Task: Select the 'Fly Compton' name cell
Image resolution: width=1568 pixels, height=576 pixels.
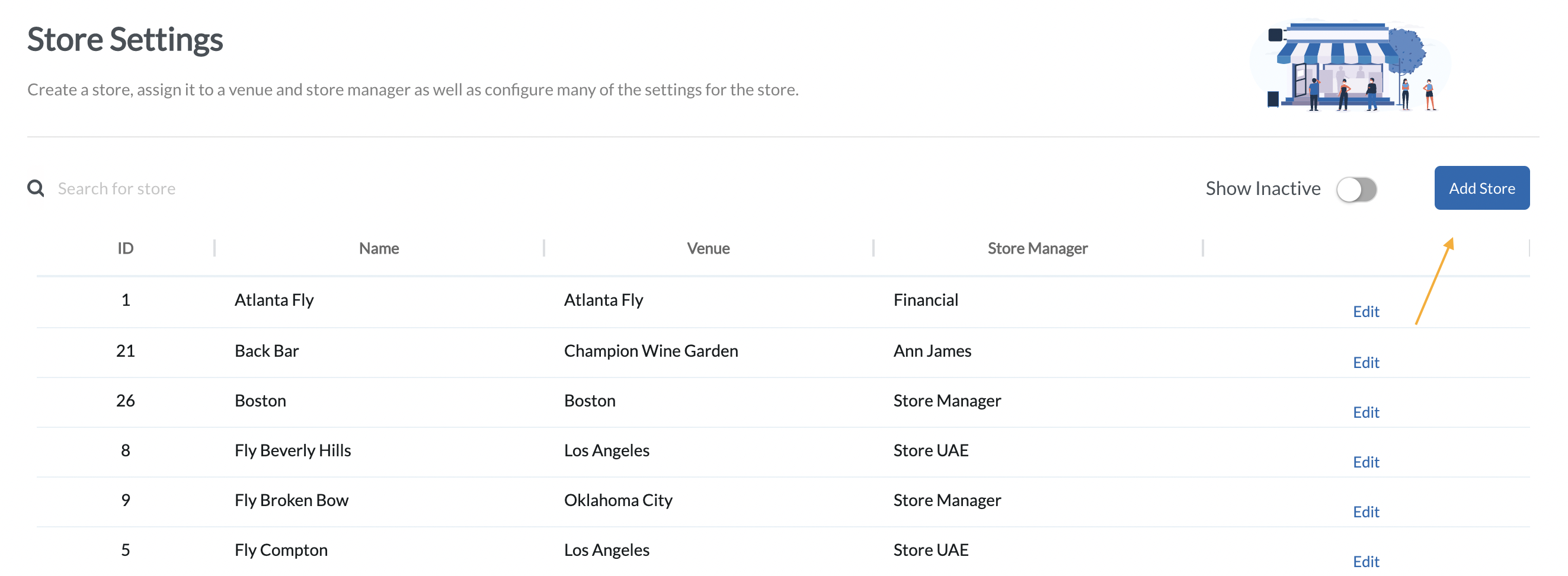Action: tap(281, 551)
